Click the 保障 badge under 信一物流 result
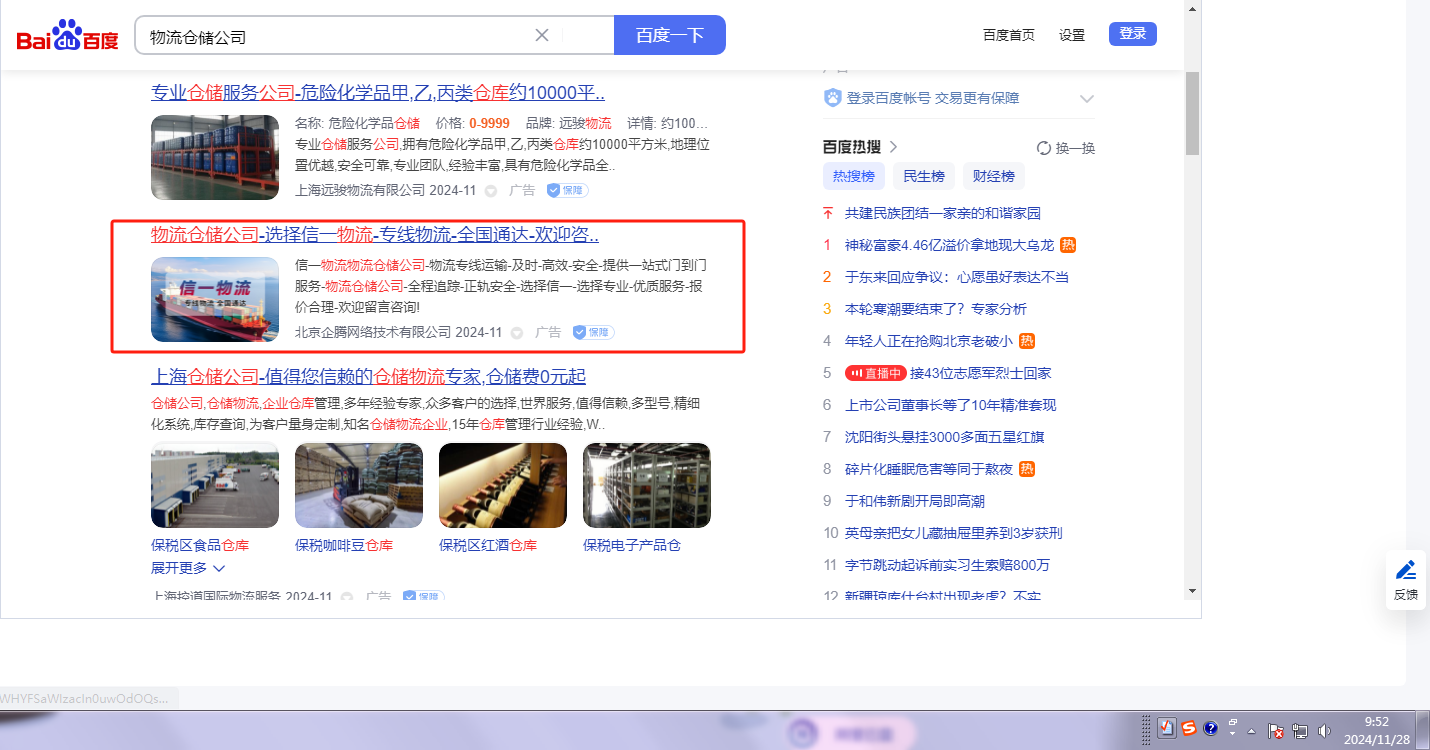The width and height of the screenshot is (1430, 750). tap(593, 332)
